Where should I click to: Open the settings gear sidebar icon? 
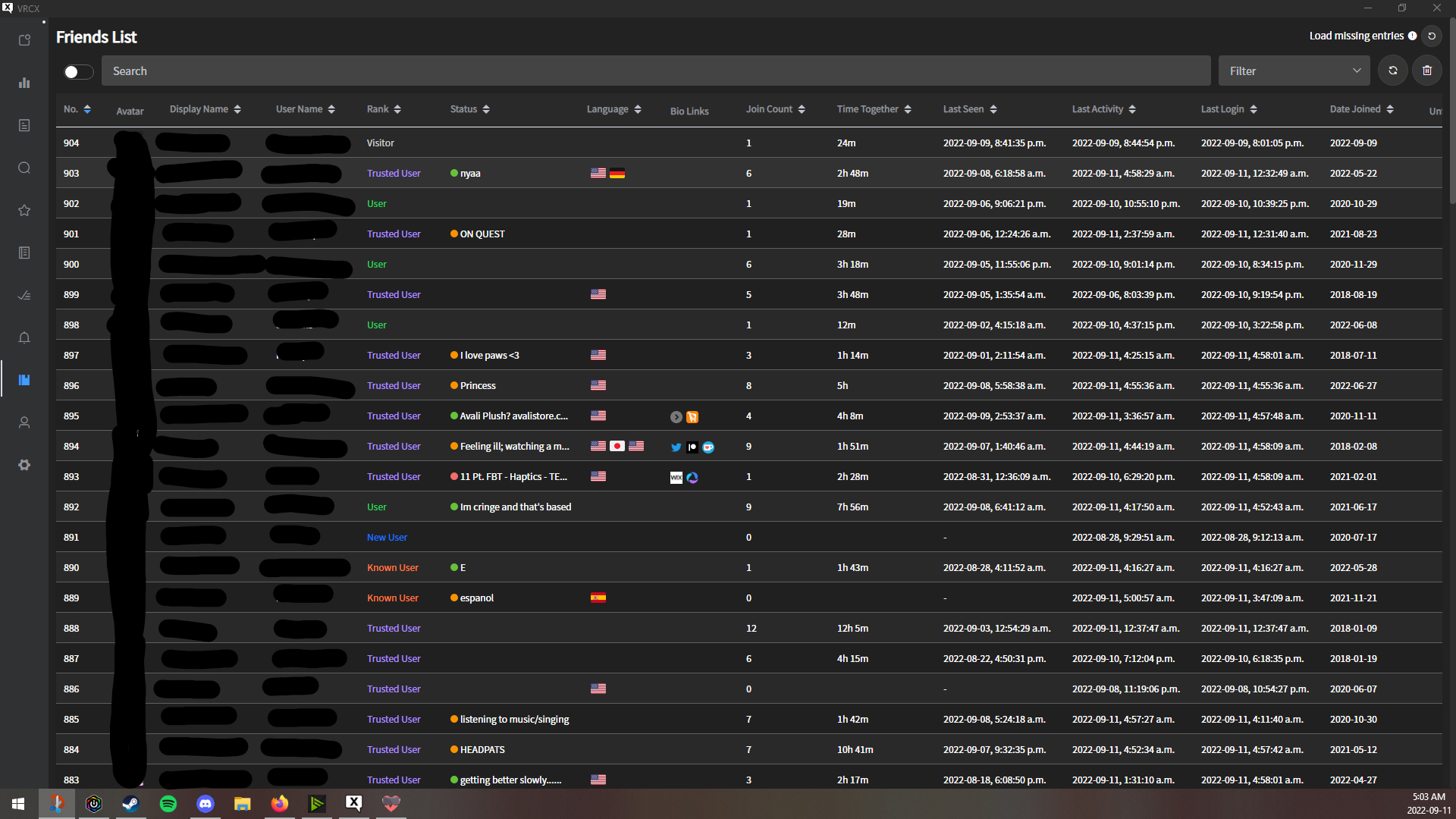pyautogui.click(x=24, y=465)
